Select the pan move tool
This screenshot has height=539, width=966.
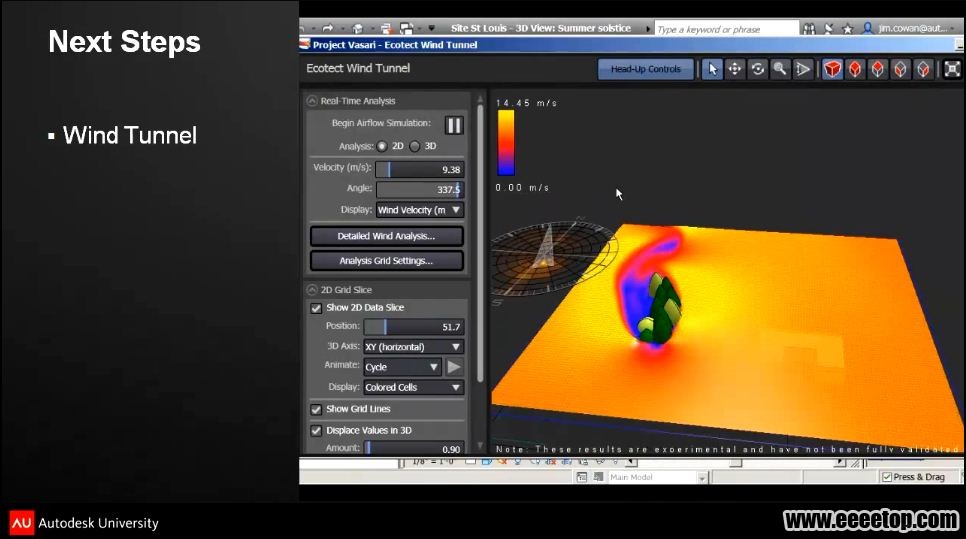734,69
